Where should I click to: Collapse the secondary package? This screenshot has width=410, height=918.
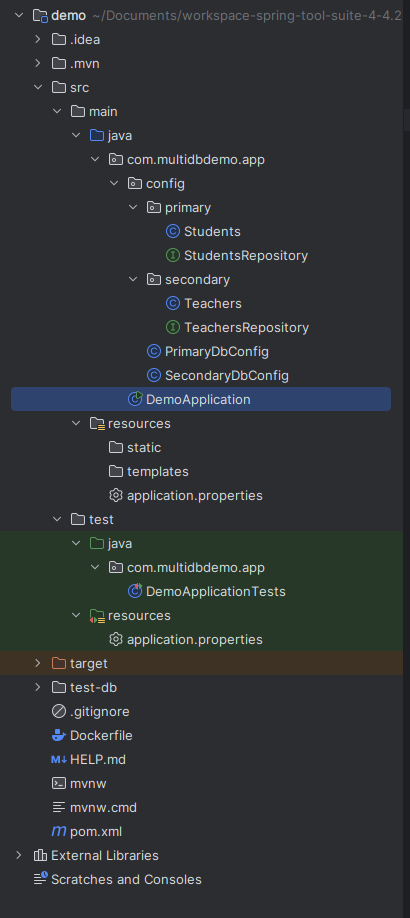(x=134, y=279)
